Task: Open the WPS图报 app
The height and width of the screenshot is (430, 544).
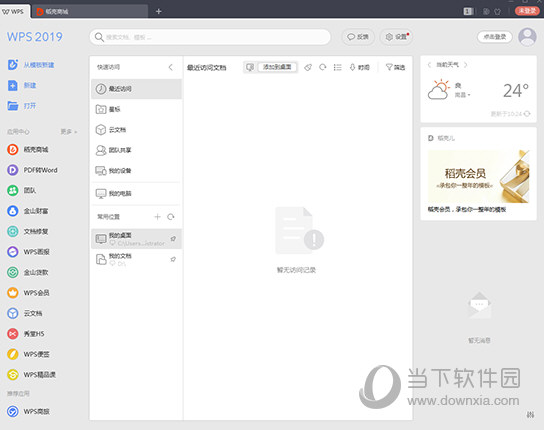Action: pyautogui.click(x=28, y=252)
